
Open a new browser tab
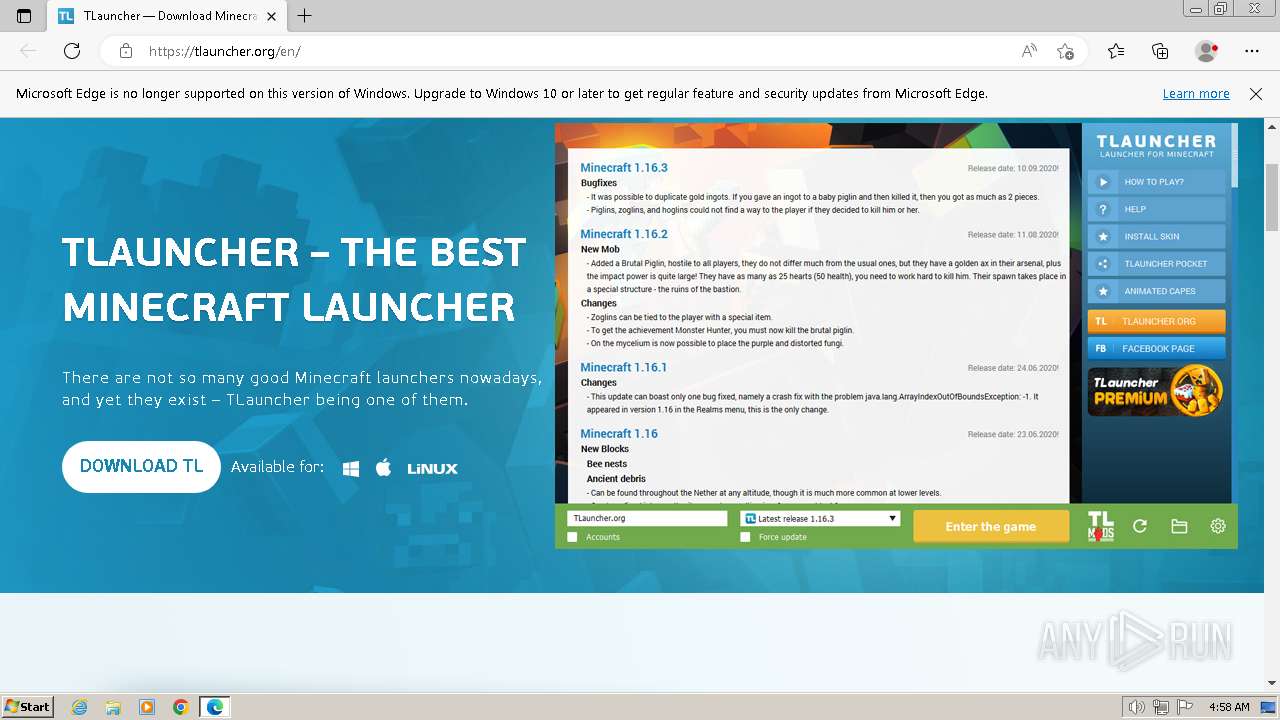pyautogui.click(x=305, y=16)
